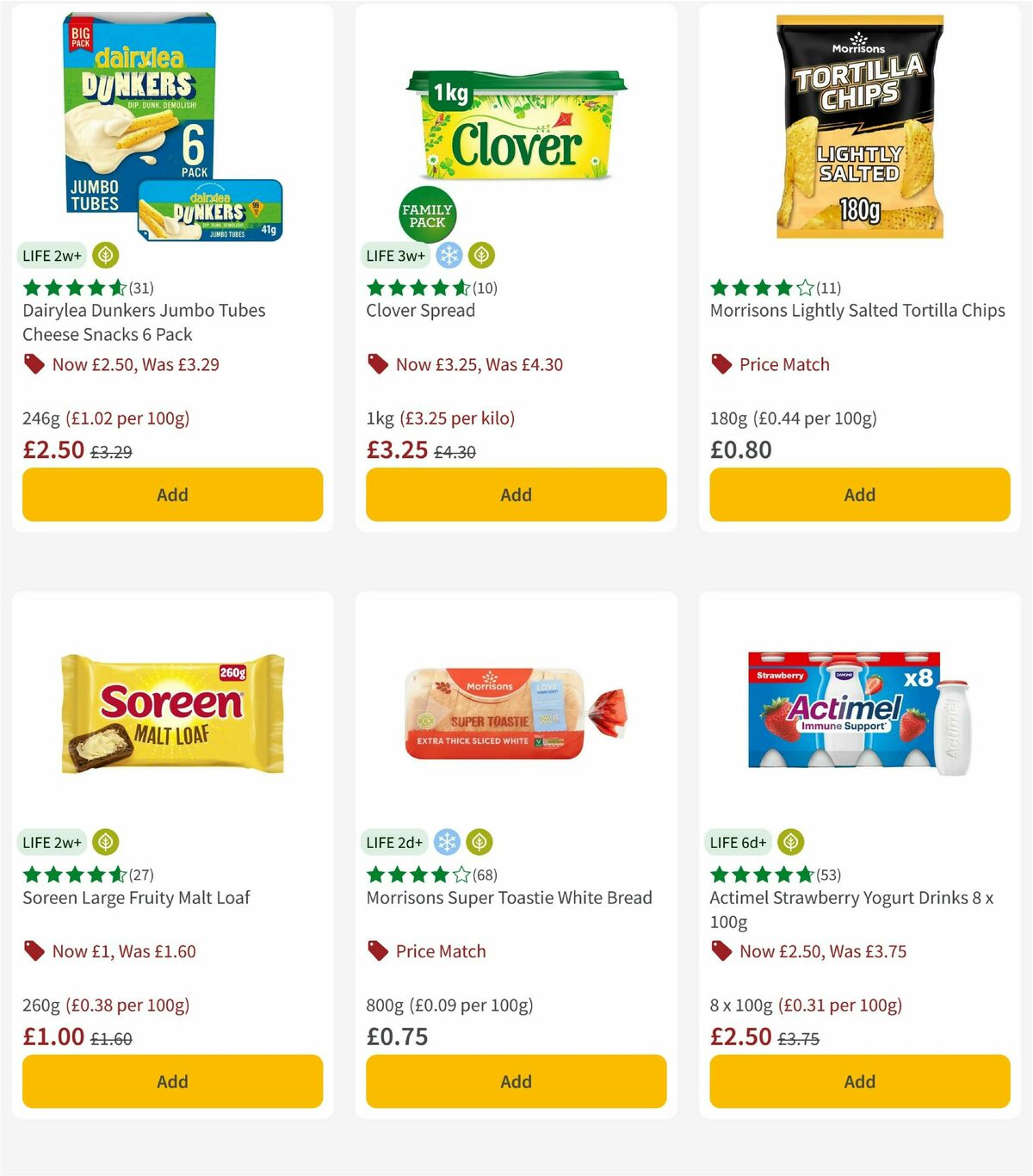The image size is (1033, 1176).
Task: Select the product title Clover Spread
Action: point(420,310)
